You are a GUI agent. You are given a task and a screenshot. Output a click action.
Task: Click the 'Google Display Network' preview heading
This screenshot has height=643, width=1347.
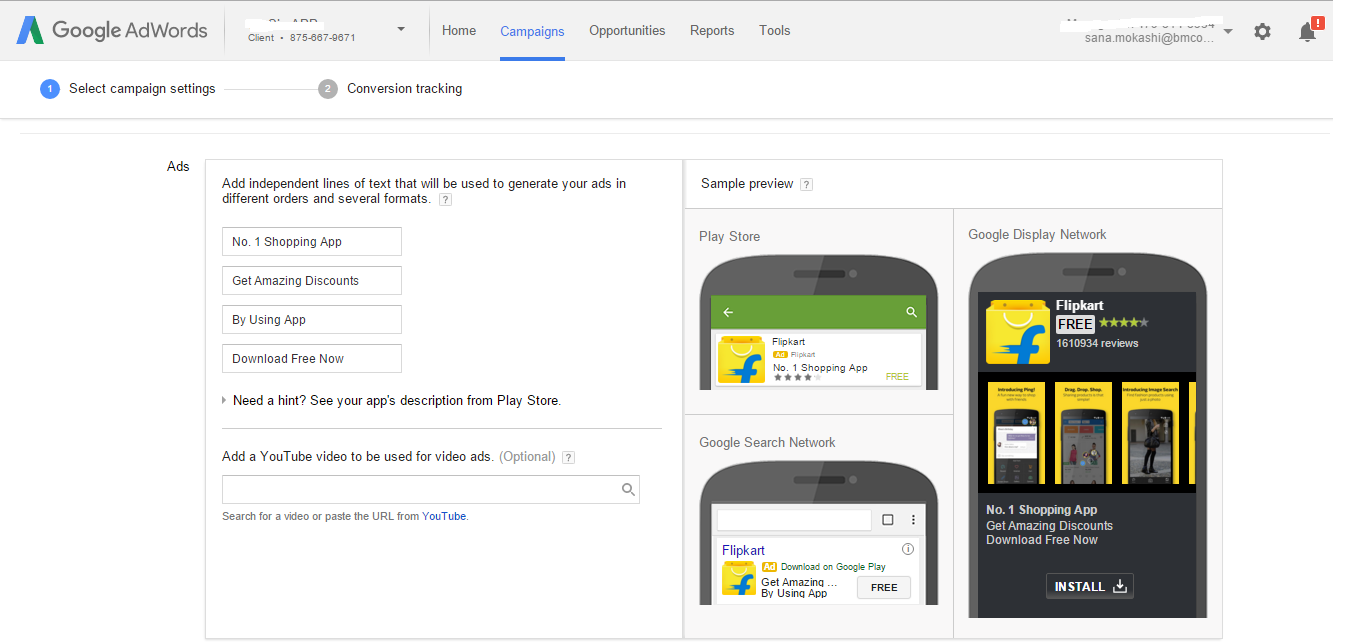tap(1037, 235)
